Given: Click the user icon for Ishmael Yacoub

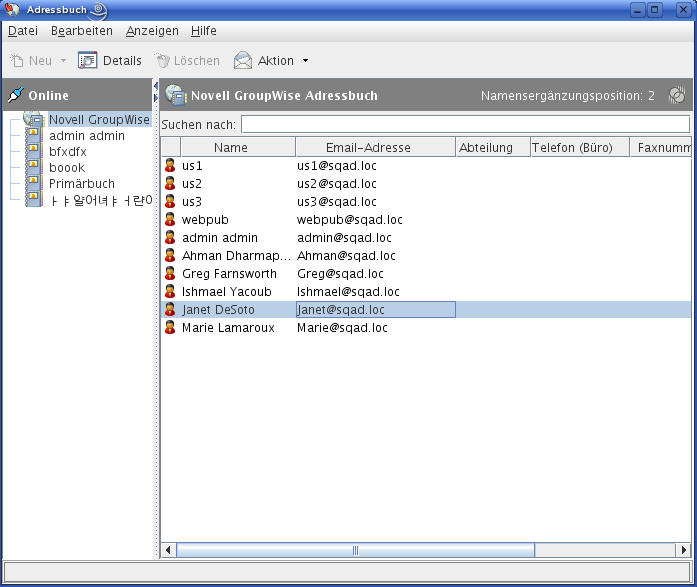Looking at the screenshot, I should coord(170,291).
